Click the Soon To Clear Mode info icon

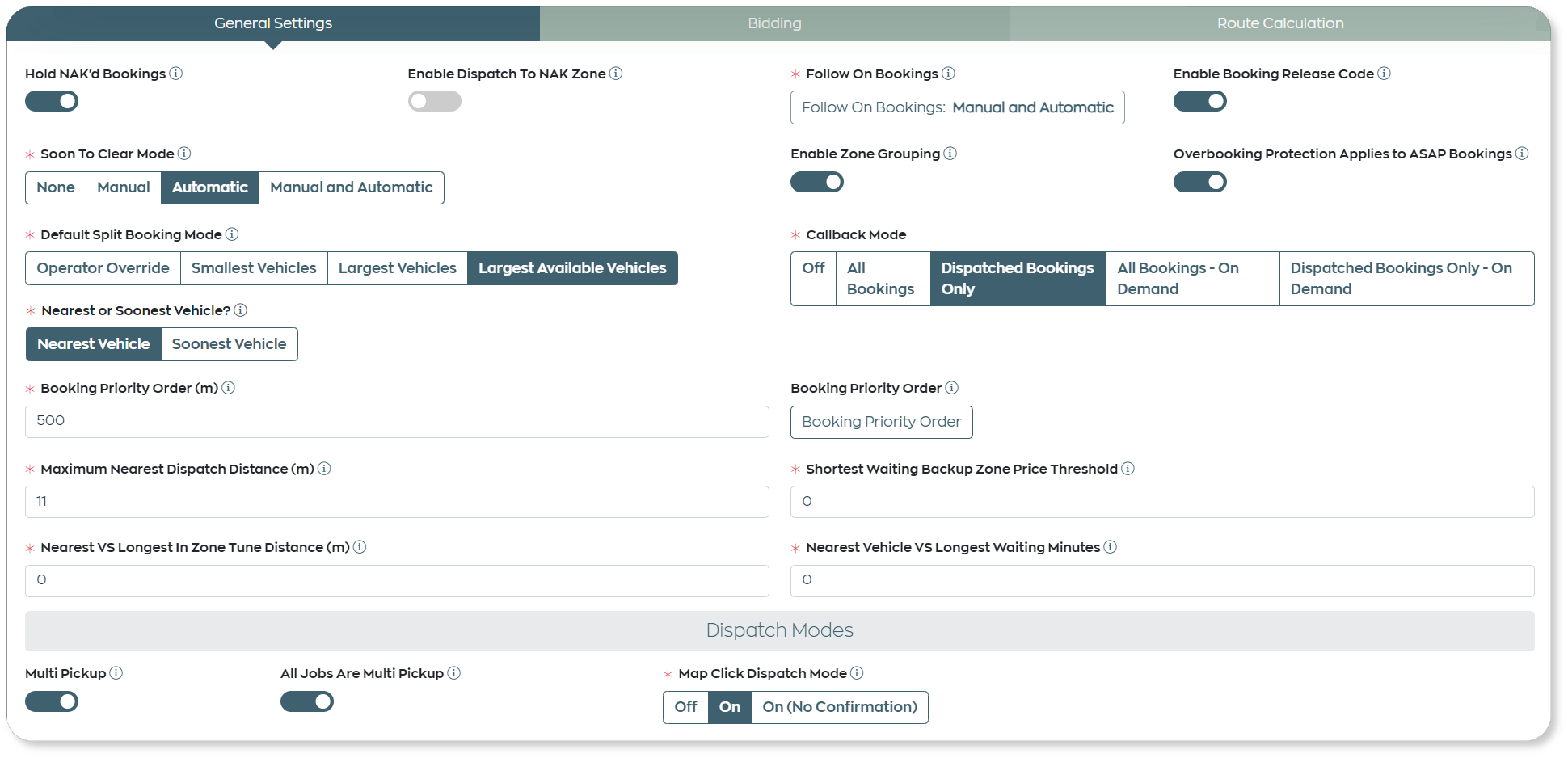click(184, 154)
